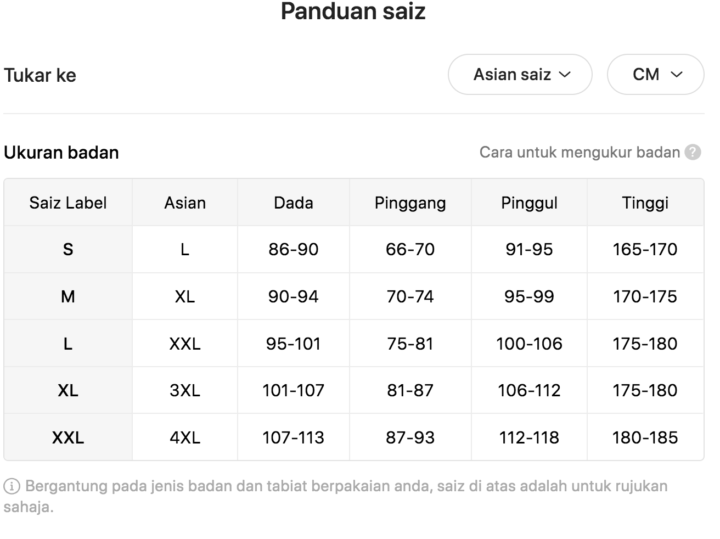Click the chevron in Asian saiz selector
The width and height of the screenshot is (720, 539).
click(565, 74)
